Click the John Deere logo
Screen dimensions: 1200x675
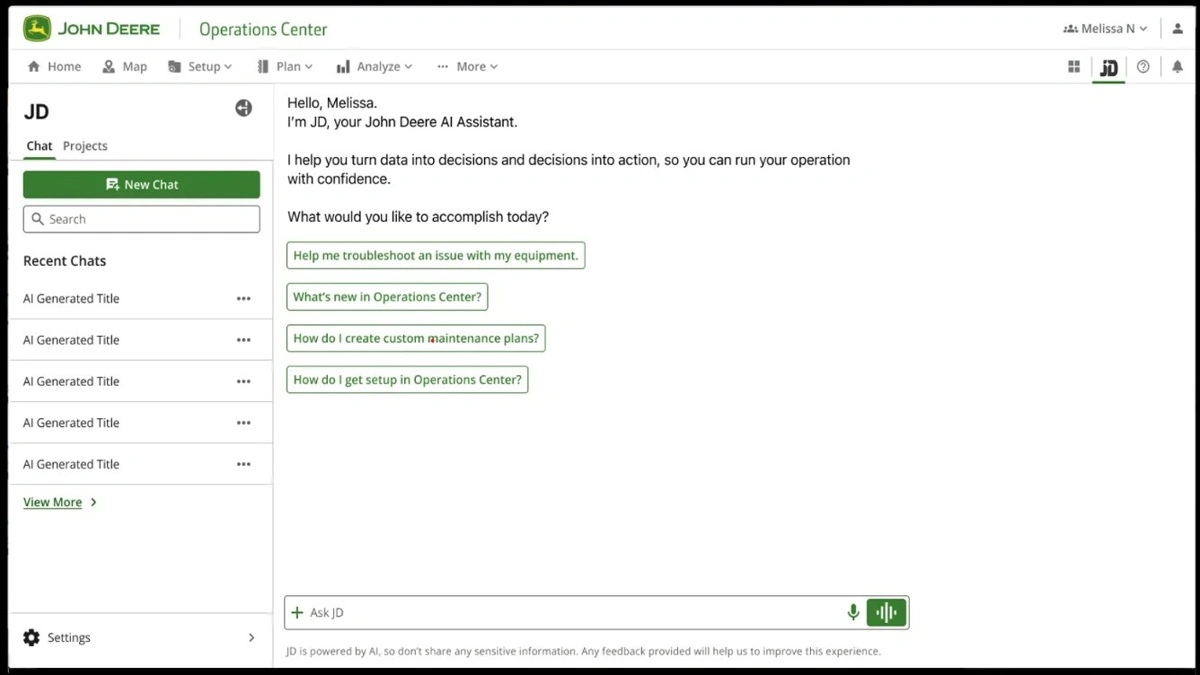(91, 28)
